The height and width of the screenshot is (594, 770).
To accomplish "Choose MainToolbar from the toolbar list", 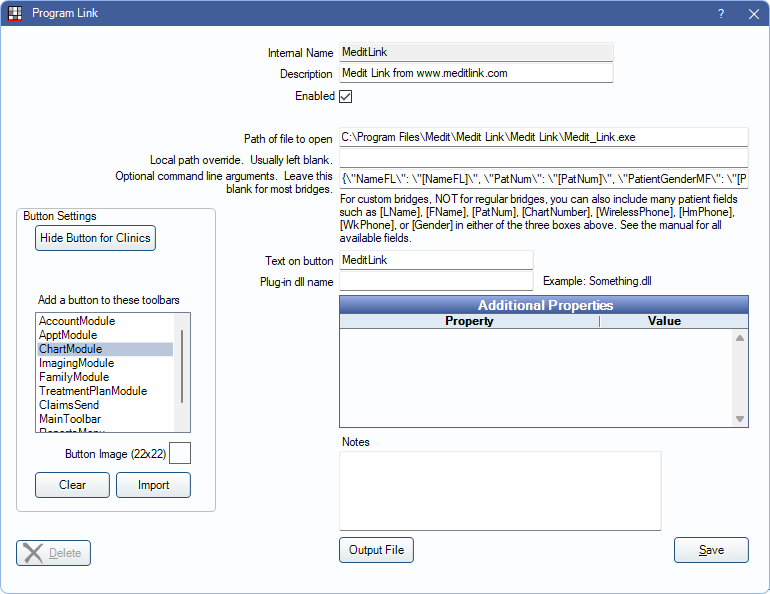I will (x=70, y=419).
